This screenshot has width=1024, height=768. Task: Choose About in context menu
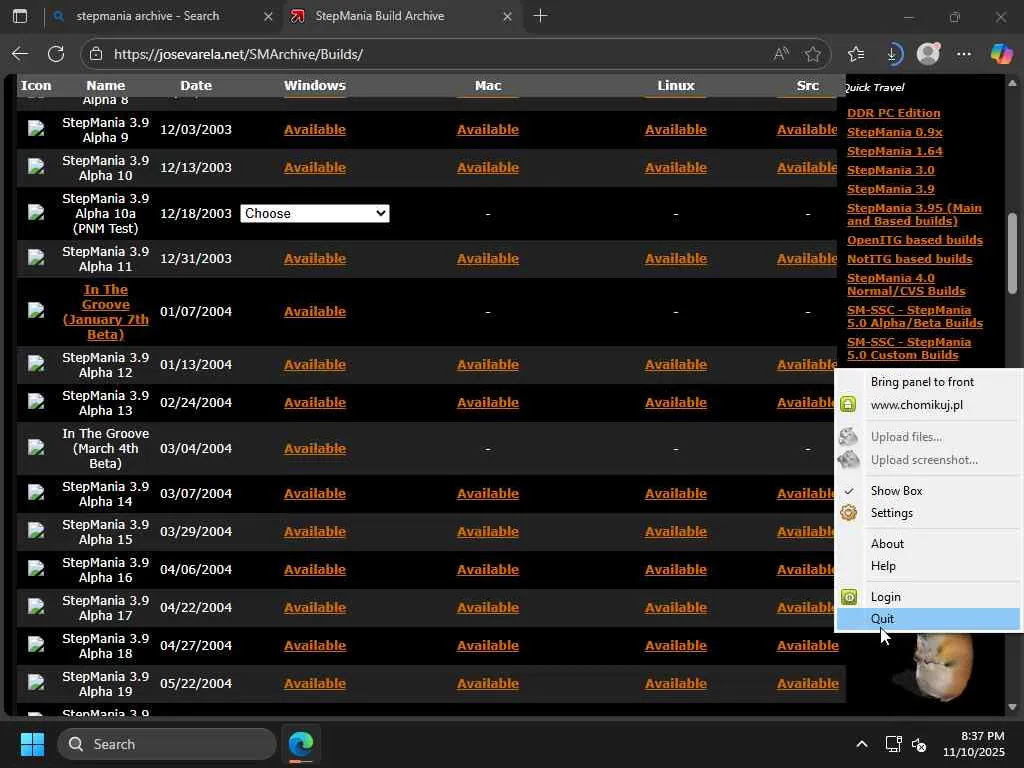pyautogui.click(x=887, y=543)
